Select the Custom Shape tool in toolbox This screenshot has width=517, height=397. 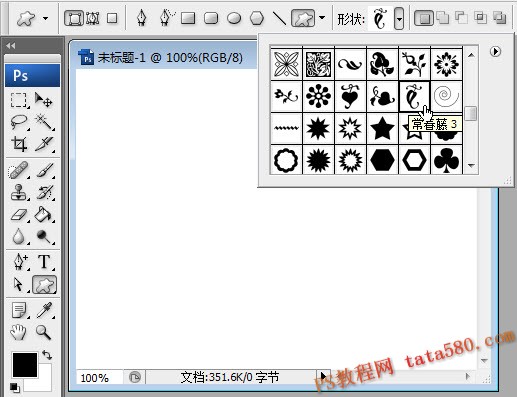click(44, 285)
